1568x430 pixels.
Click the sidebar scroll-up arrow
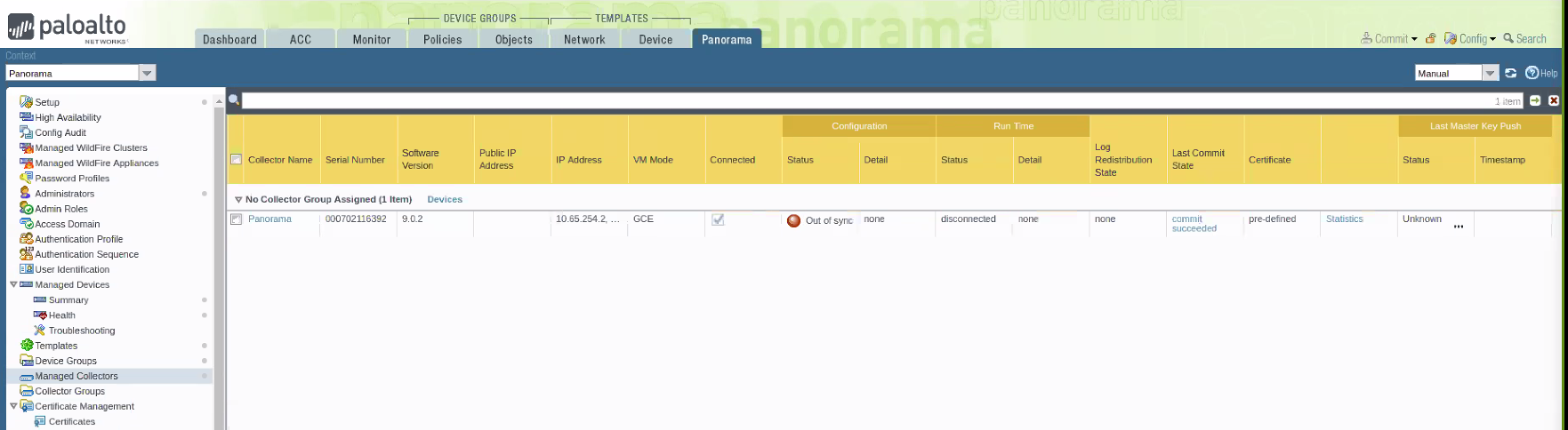(219, 101)
